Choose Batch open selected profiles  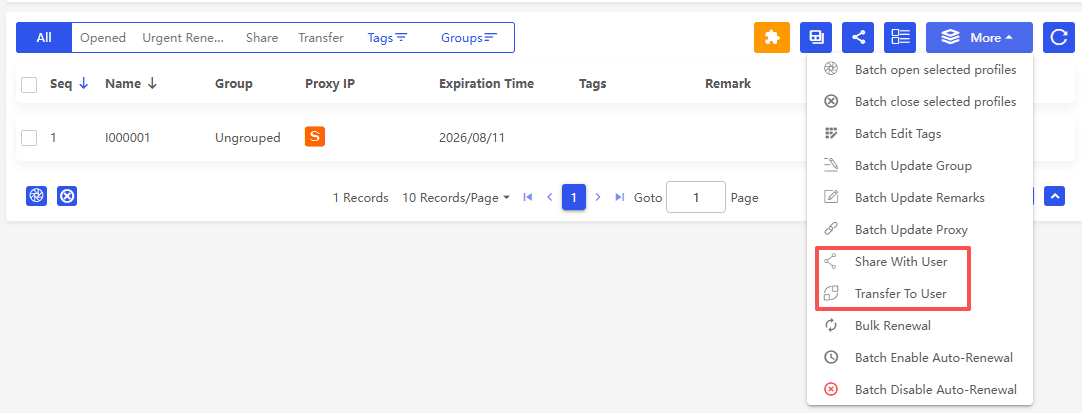coord(920,70)
